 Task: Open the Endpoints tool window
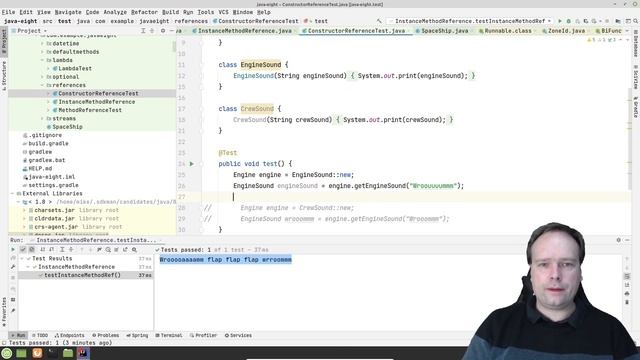(69, 335)
